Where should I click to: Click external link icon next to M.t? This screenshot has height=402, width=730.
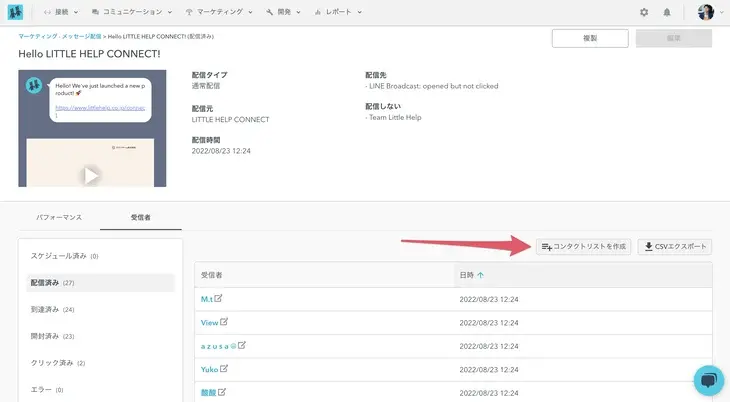(219, 298)
